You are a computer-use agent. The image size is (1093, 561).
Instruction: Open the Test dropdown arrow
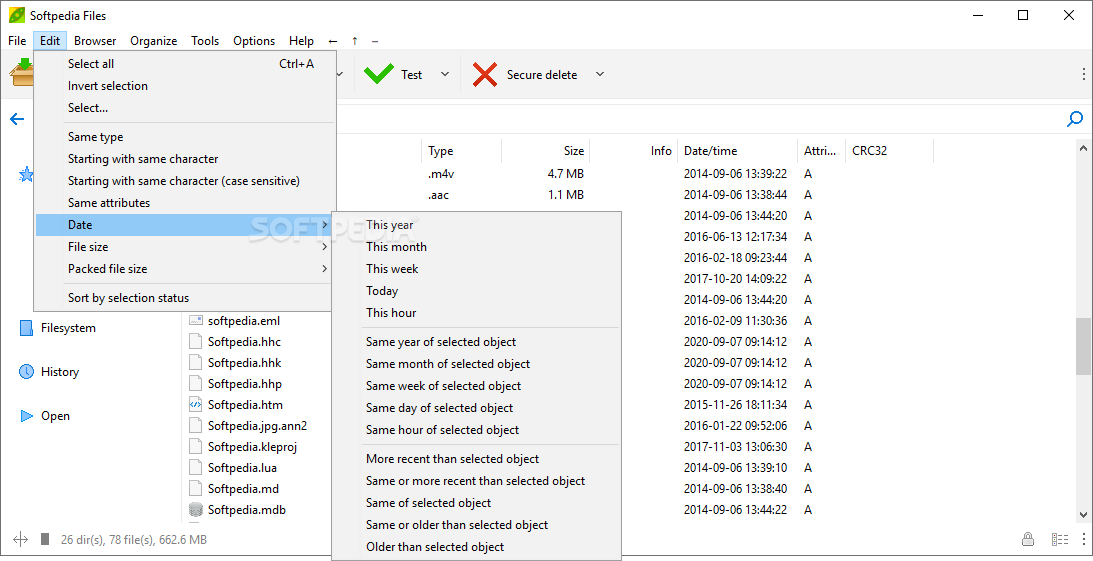tap(445, 74)
